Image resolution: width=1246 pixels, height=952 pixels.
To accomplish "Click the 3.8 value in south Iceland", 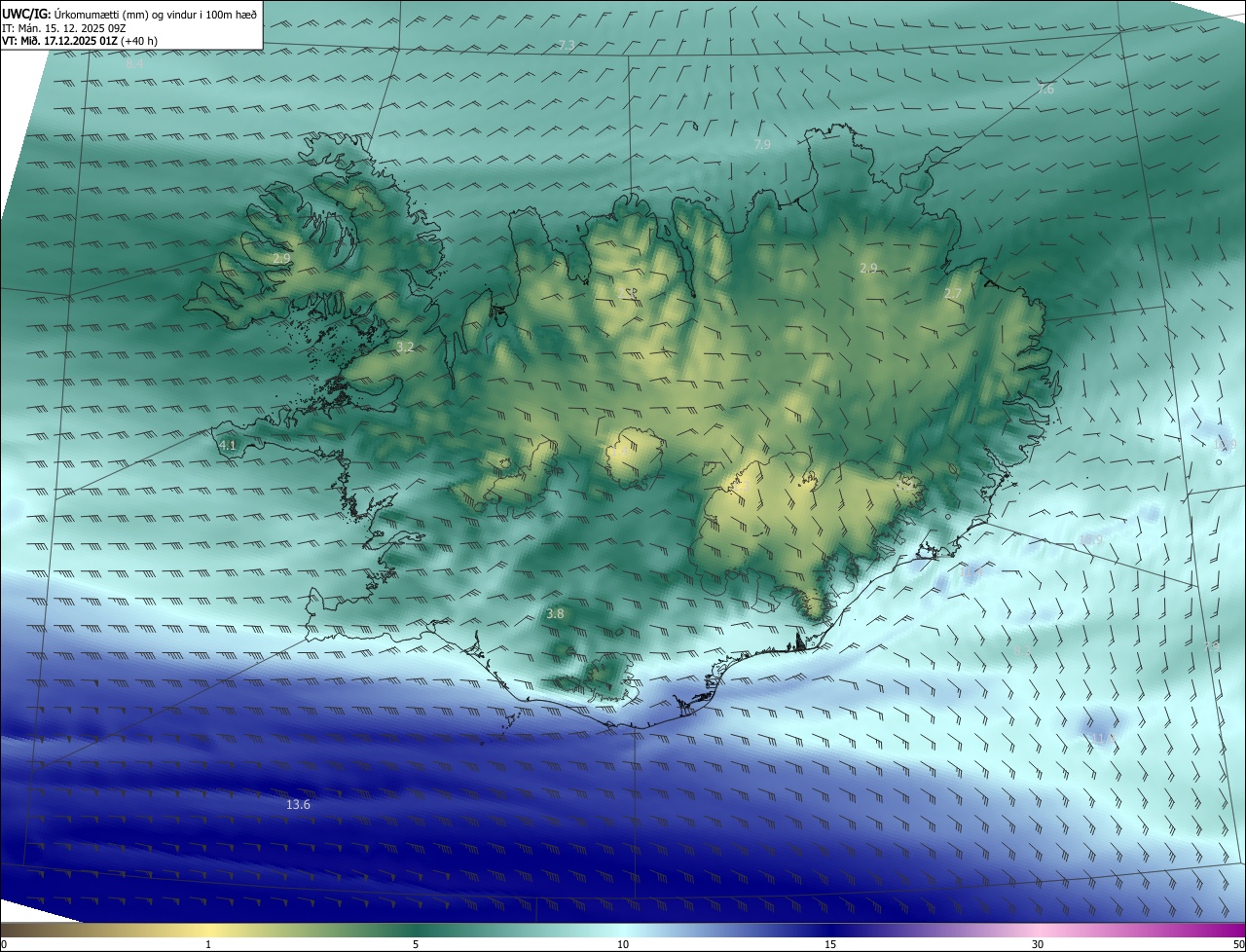I will (555, 614).
